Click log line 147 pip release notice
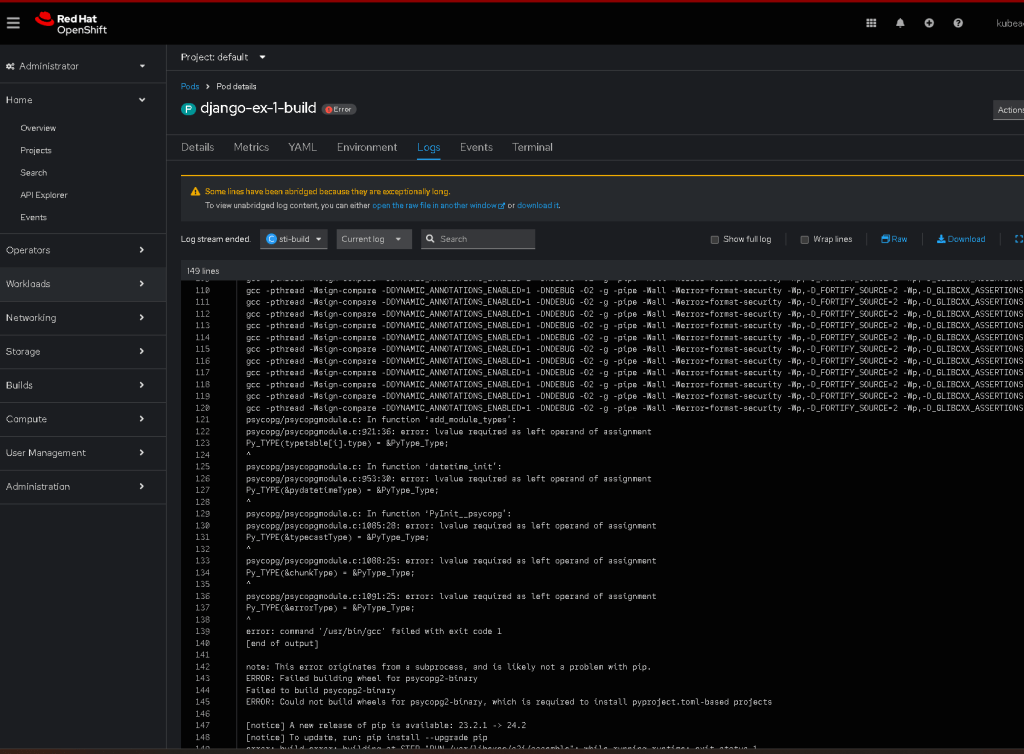The image size is (1024, 754). click(x=386, y=725)
